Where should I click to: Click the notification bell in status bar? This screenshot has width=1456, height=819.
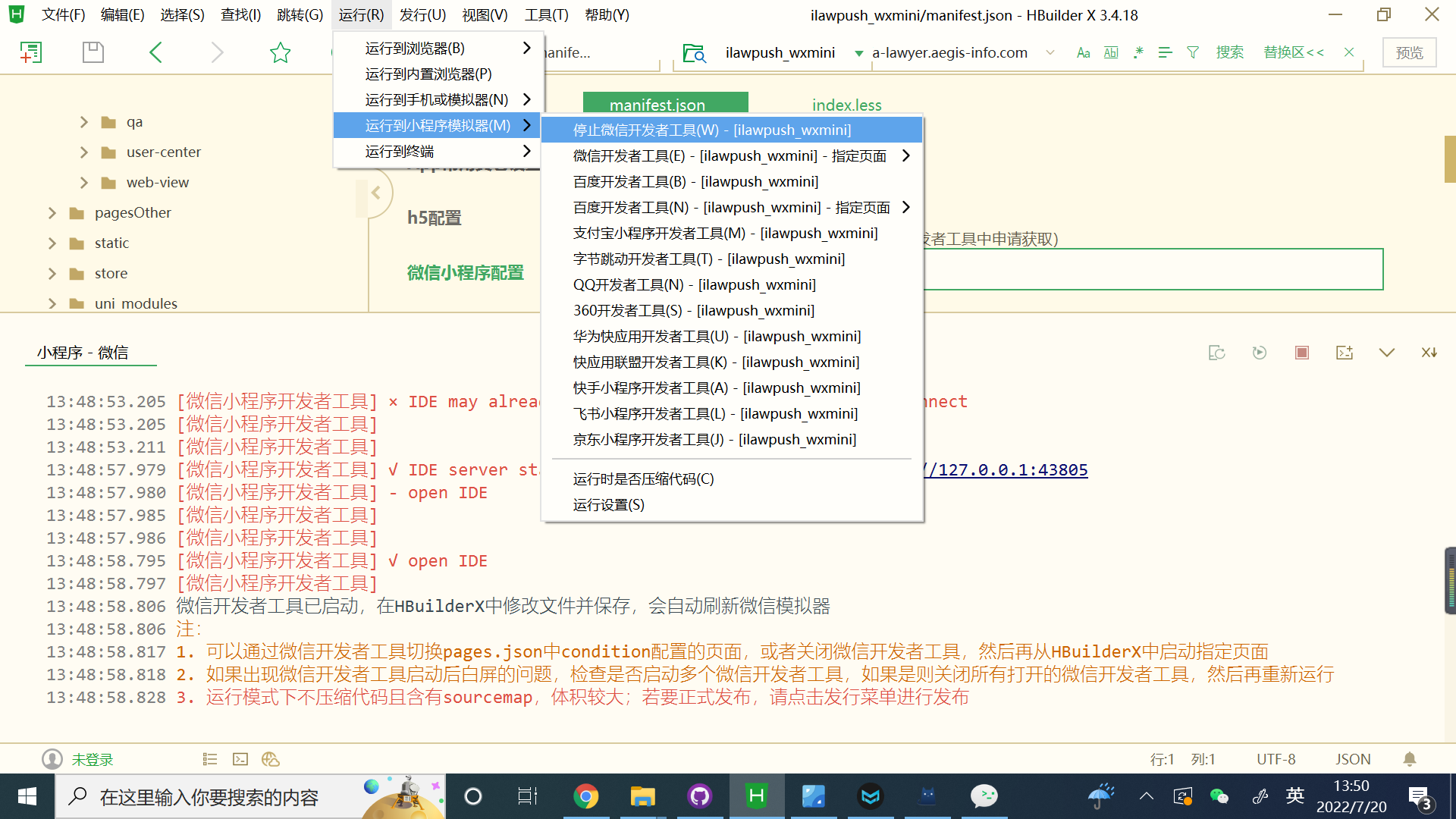[1409, 759]
